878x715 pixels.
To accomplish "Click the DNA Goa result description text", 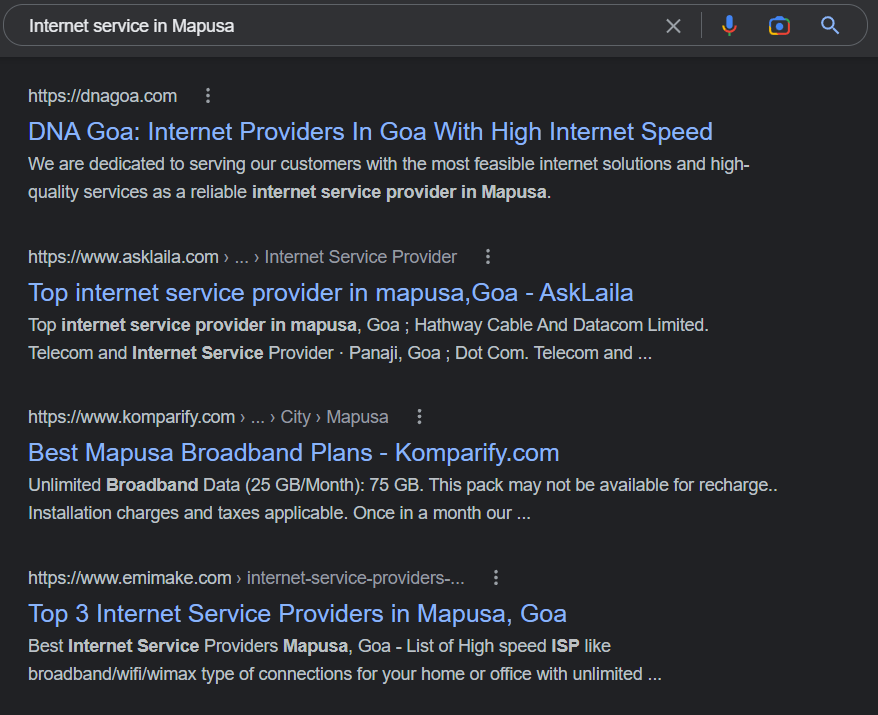I will click(x=388, y=178).
